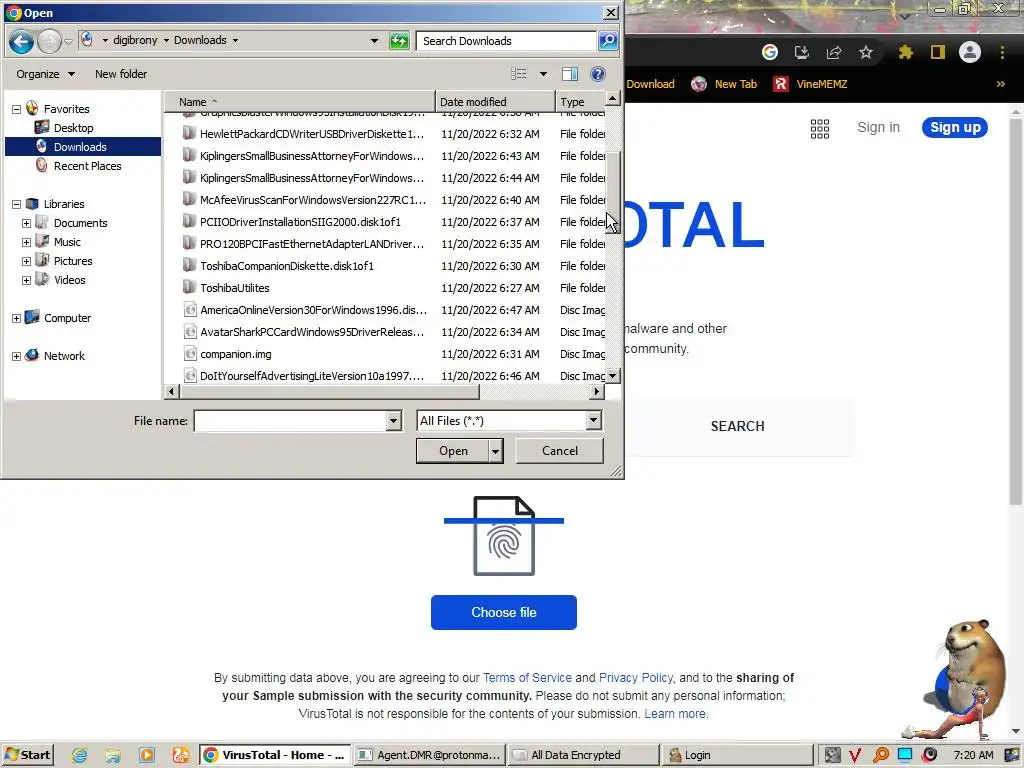Click the Choose file button

(504, 613)
